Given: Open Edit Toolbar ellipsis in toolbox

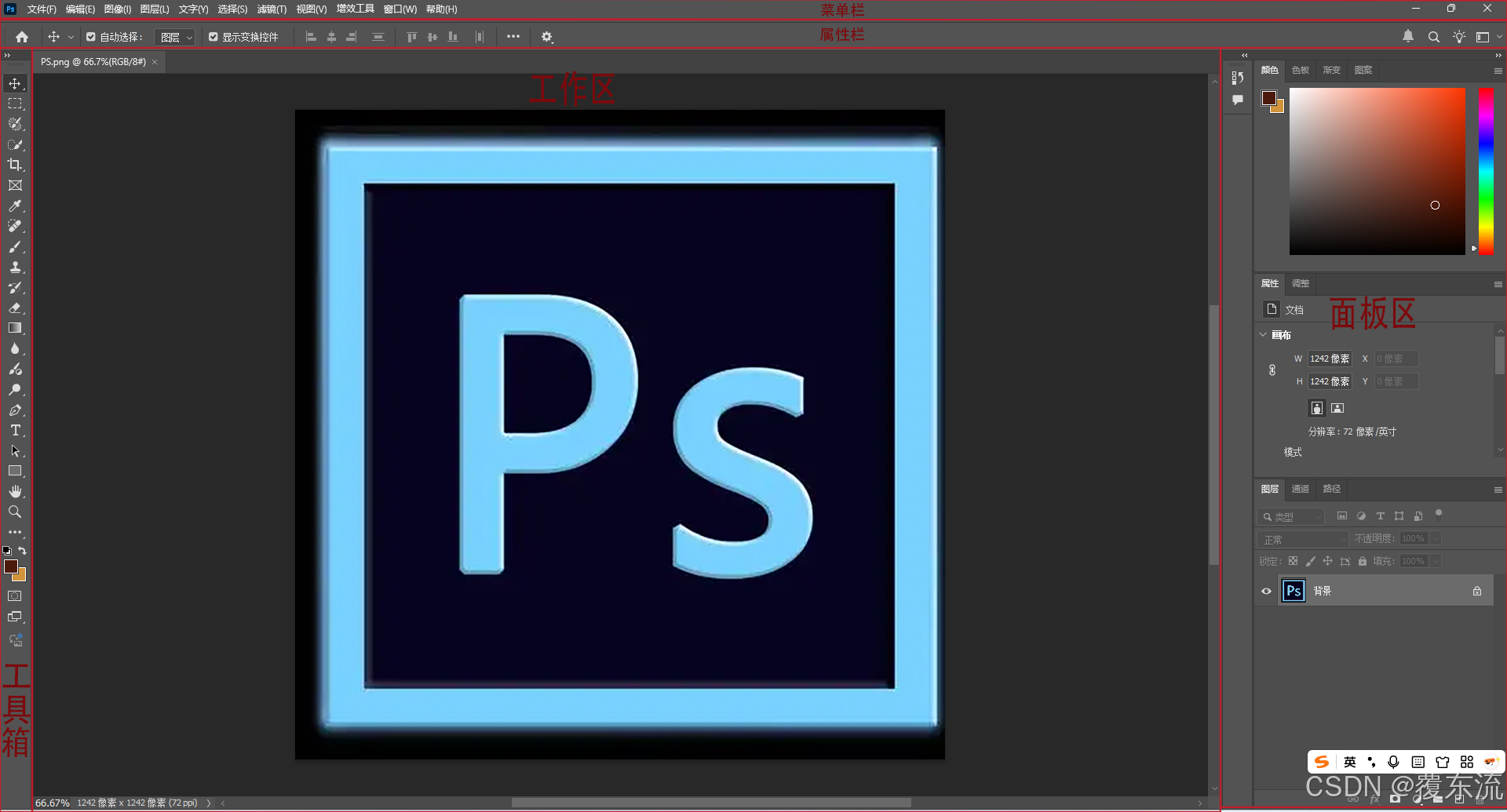Looking at the screenshot, I should coord(15,532).
